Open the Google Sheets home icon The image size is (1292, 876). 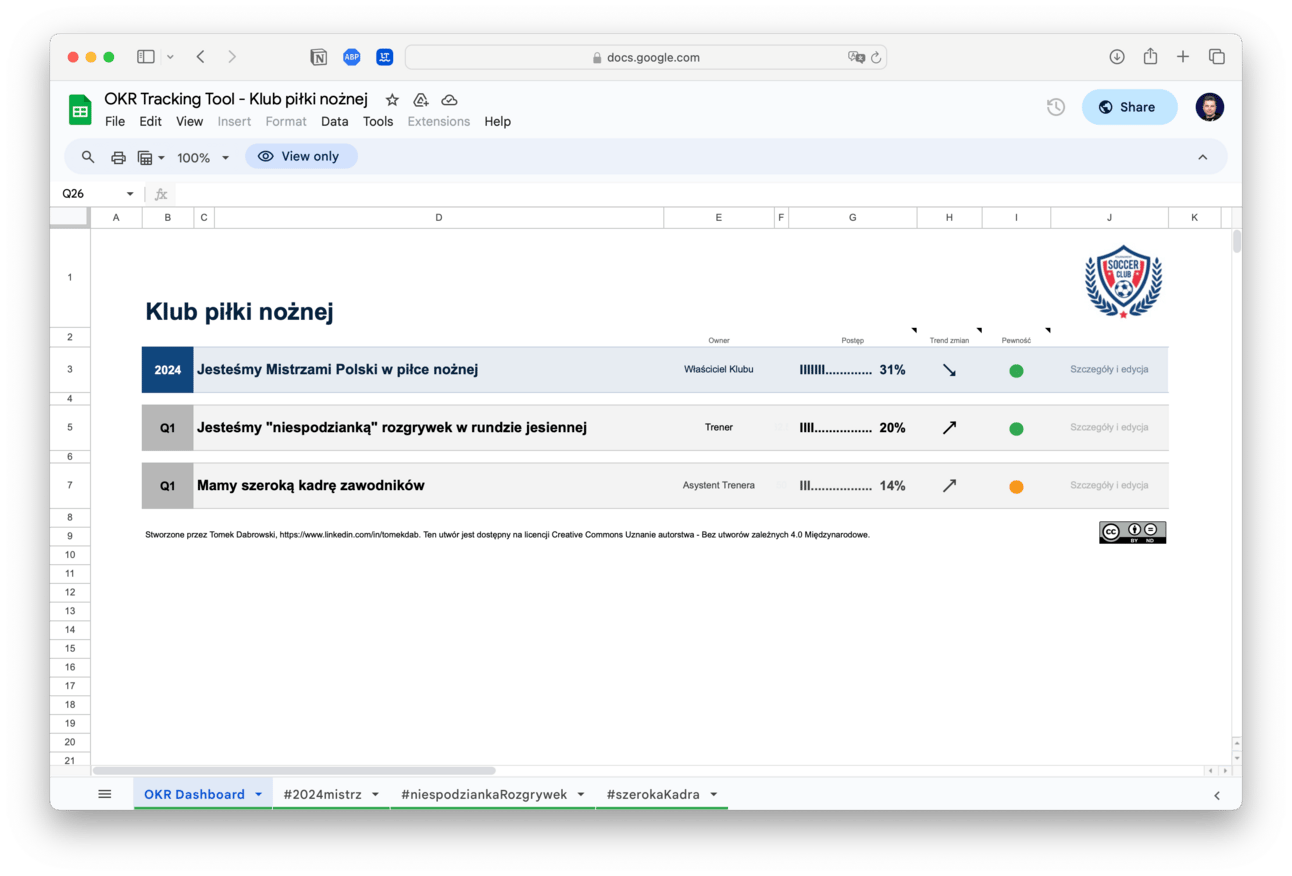80,110
